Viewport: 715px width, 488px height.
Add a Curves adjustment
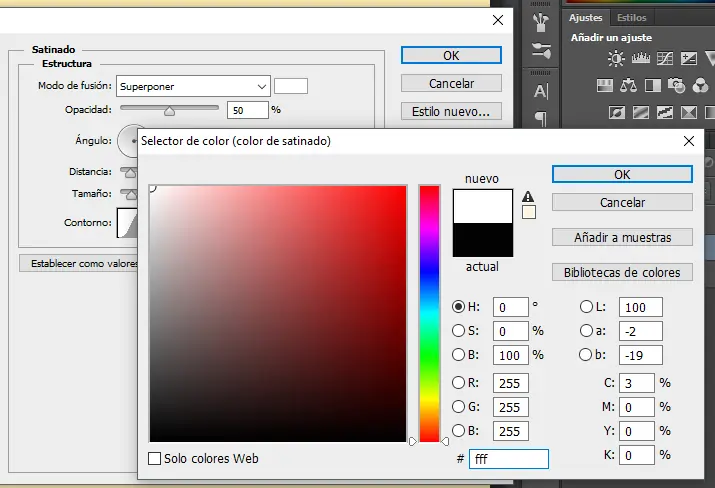[x=665, y=59]
